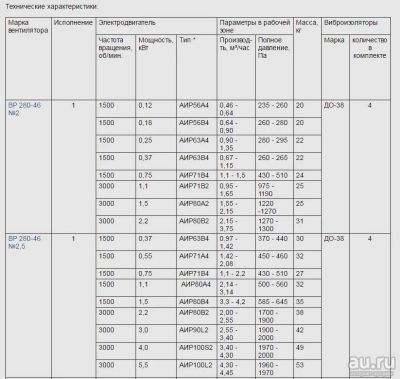Select the Марка вентилятора column header
400x379 pixels.
[x=28, y=26]
